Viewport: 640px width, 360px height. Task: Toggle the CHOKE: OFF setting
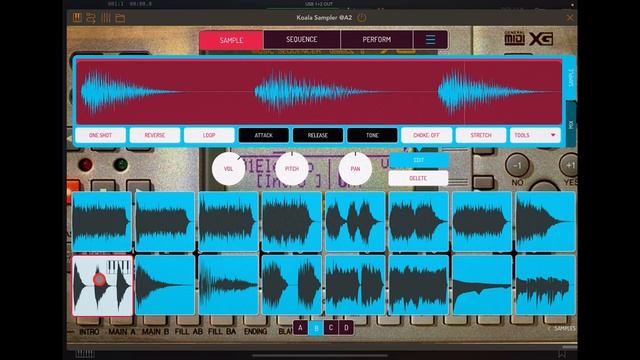(x=427, y=135)
